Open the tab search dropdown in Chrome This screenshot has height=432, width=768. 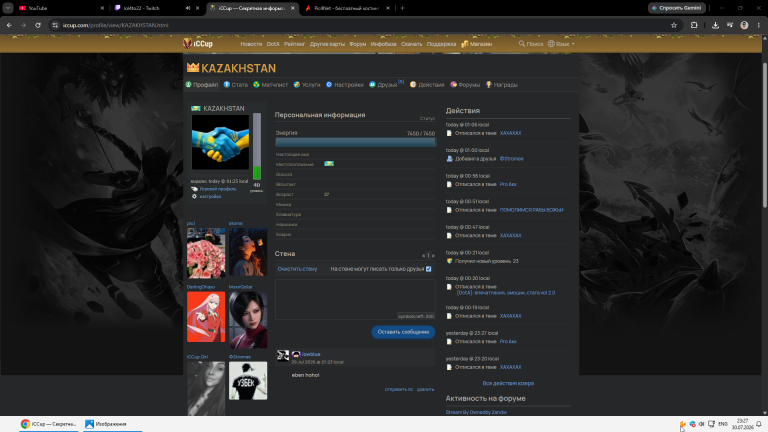8,8
